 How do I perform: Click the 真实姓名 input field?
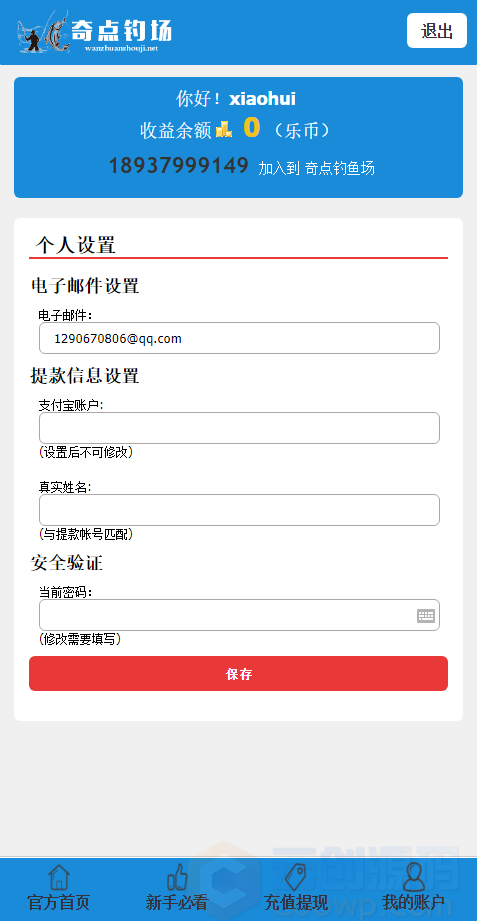(239, 510)
